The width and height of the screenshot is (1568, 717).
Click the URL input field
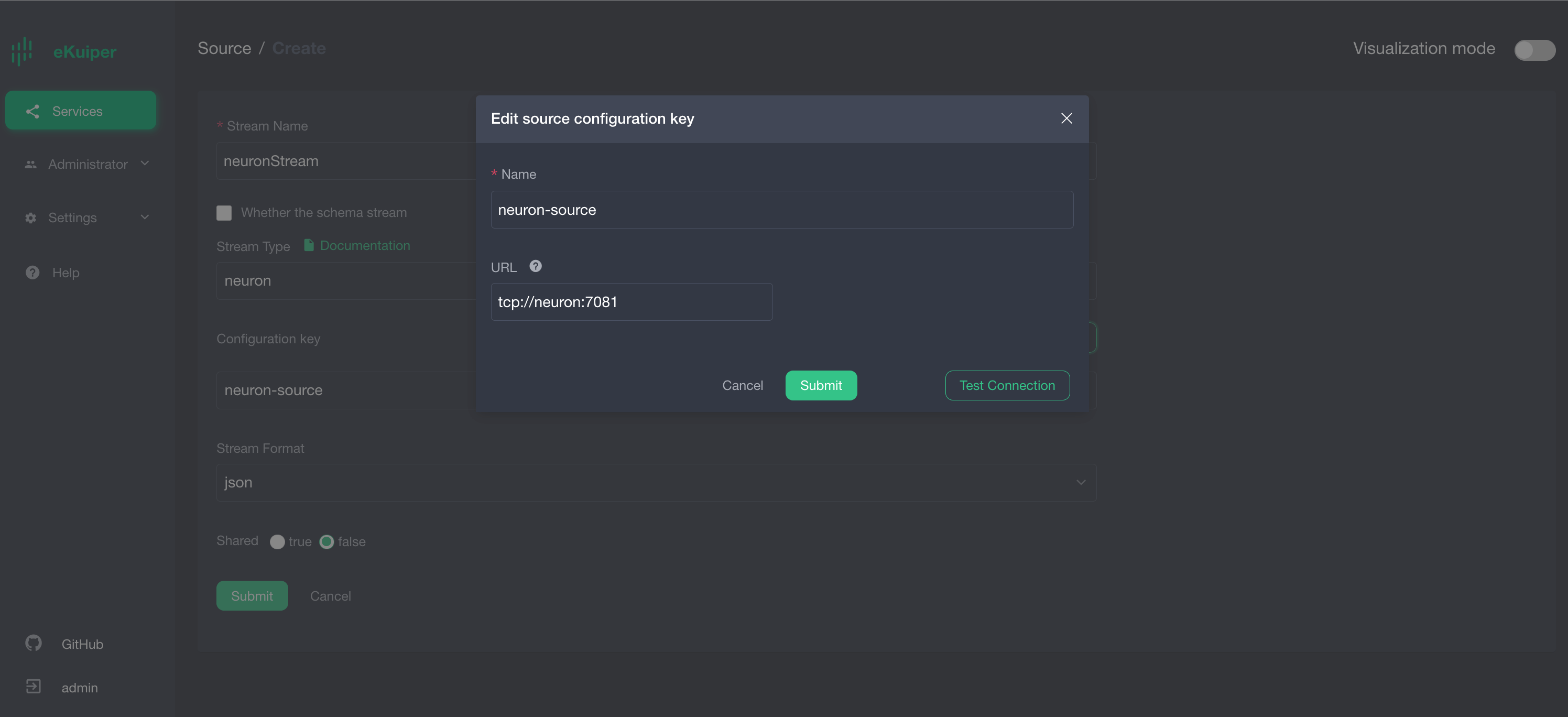tap(631, 302)
